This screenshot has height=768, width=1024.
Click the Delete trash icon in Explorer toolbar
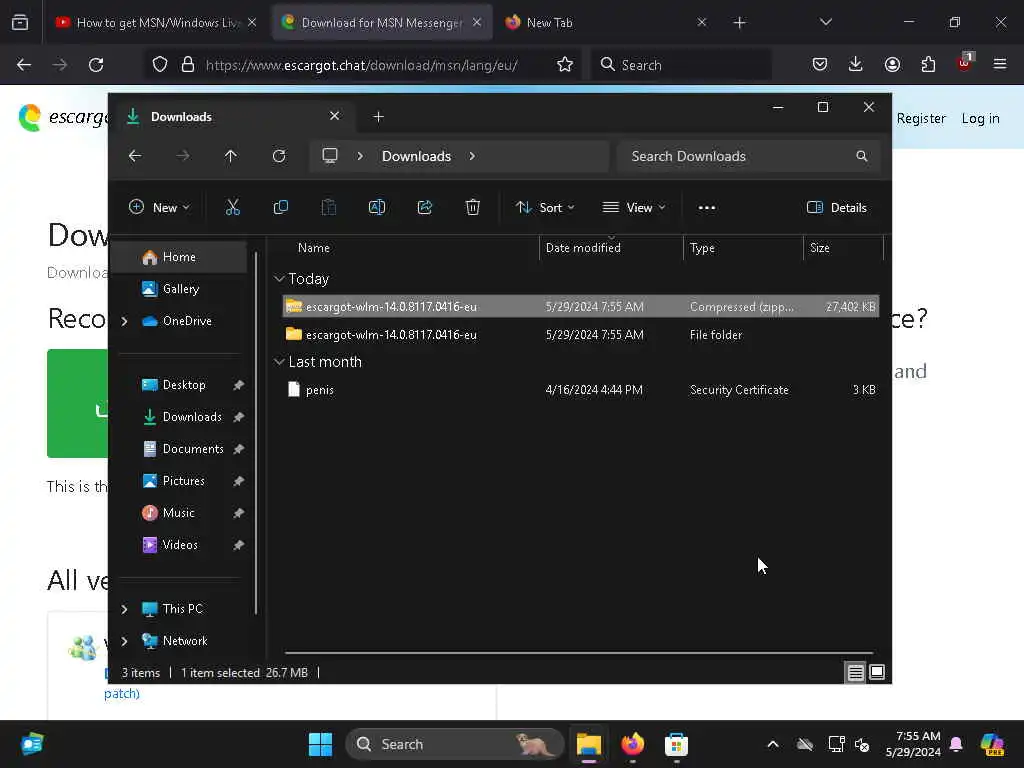coord(473,208)
